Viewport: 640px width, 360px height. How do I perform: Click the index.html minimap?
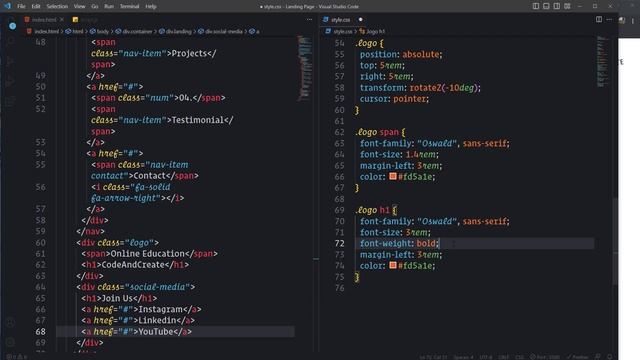pyautogui.click(x=304, y=68)
